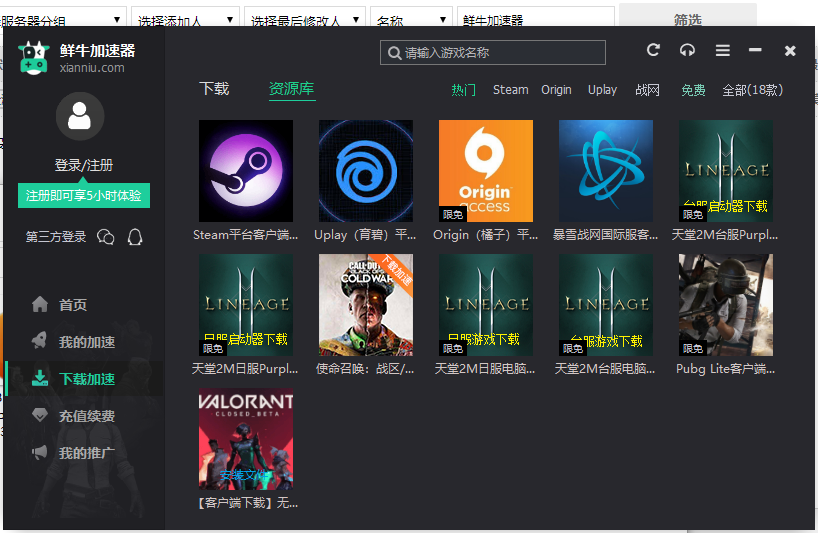Click xianniu.com site text
The height and width of the screenshot is (533, 818).
click(x=92, y=68)
